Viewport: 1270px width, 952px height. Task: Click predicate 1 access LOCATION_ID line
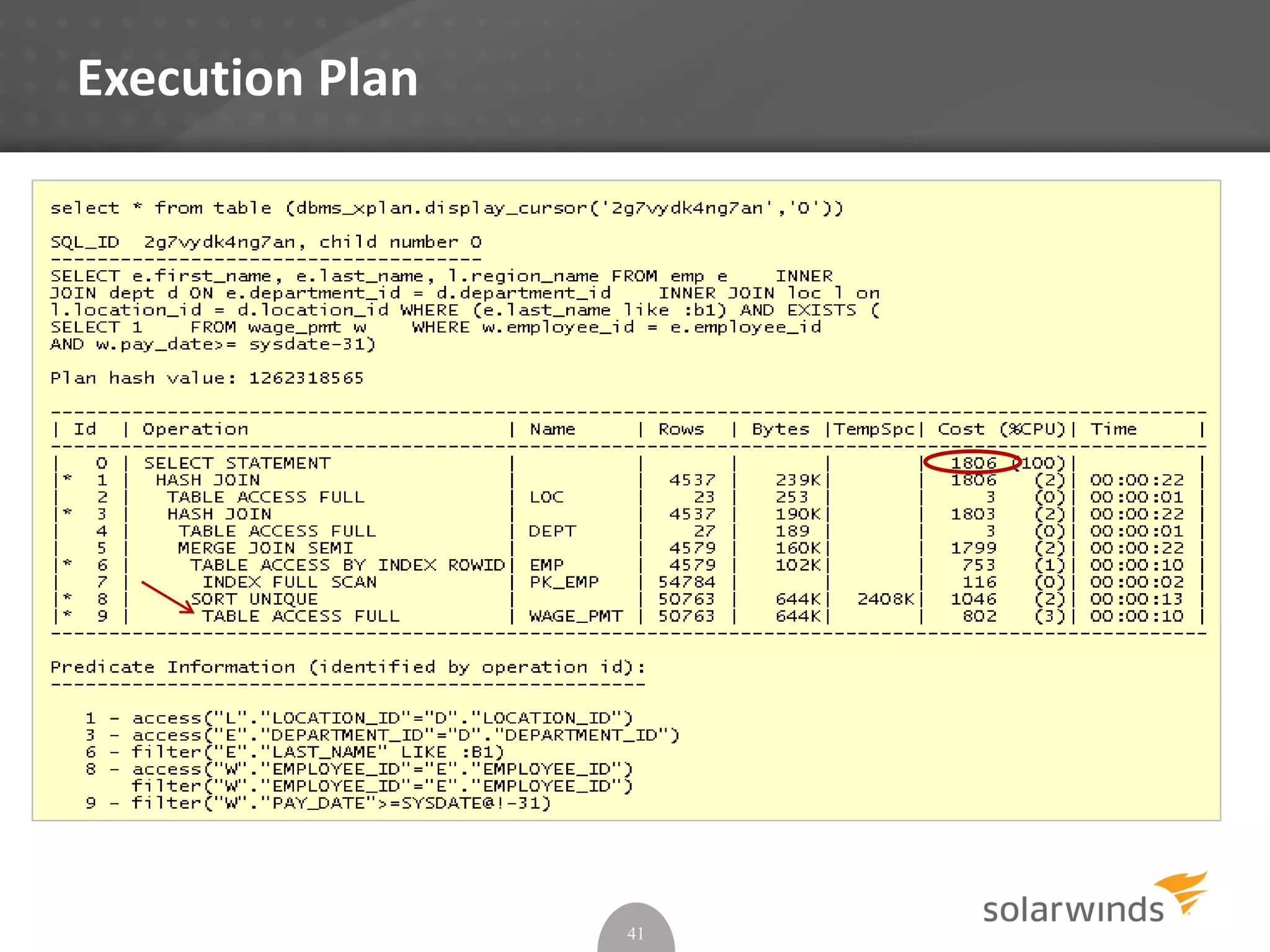(x=359, y=718)
